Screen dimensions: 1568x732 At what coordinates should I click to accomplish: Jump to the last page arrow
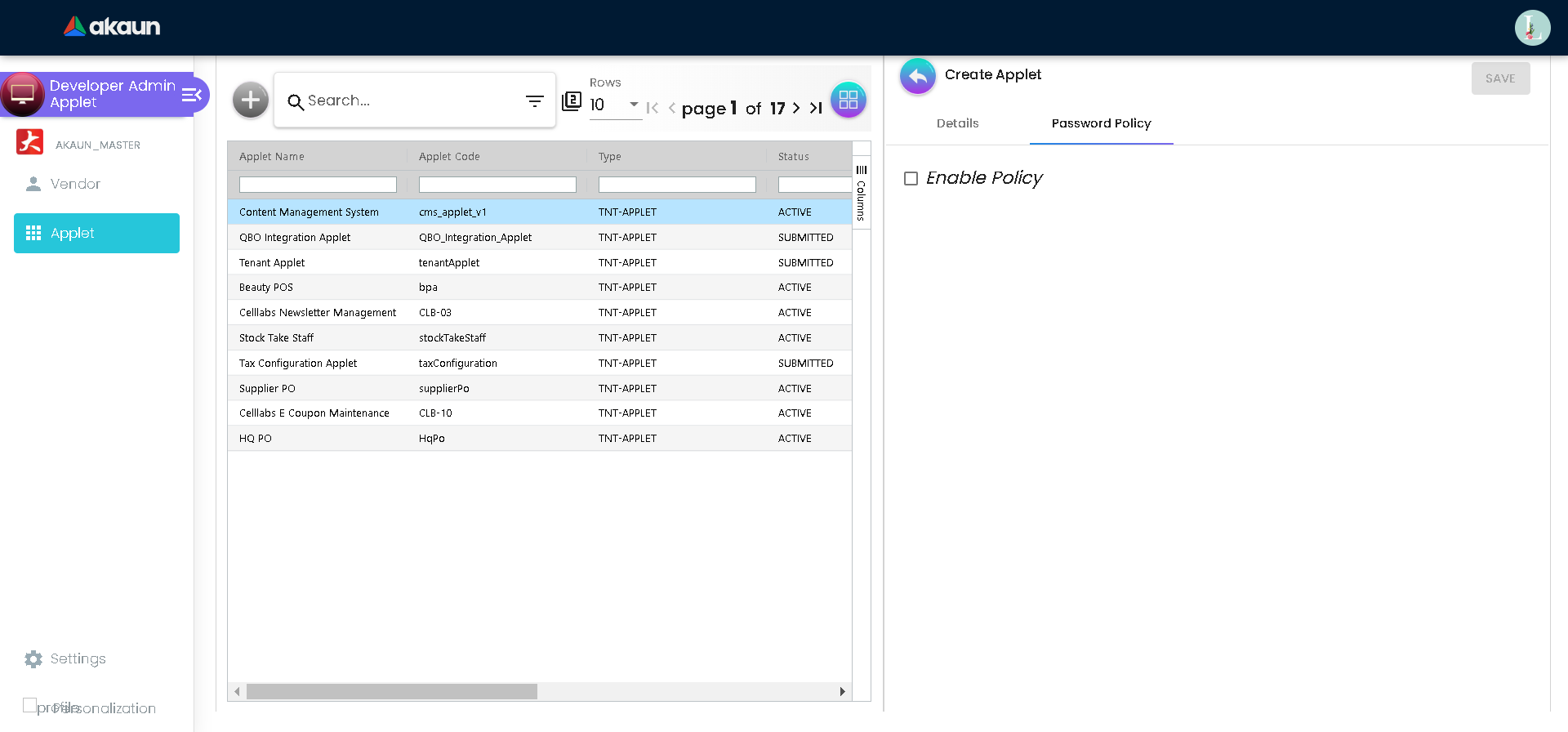pos(816,108)
